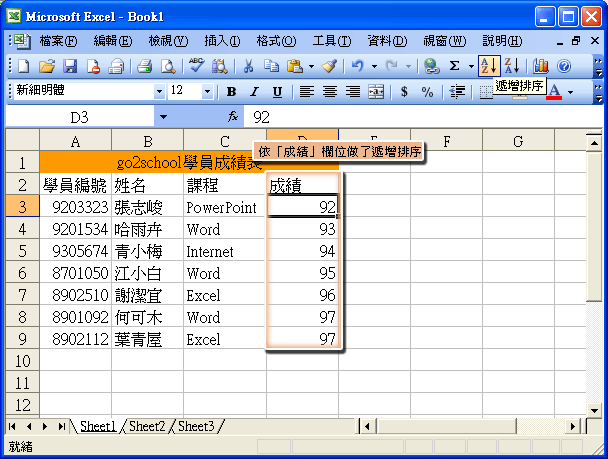
Task: Click the Select All corner button
Action: pyautogui.click(x=22, y=140)
